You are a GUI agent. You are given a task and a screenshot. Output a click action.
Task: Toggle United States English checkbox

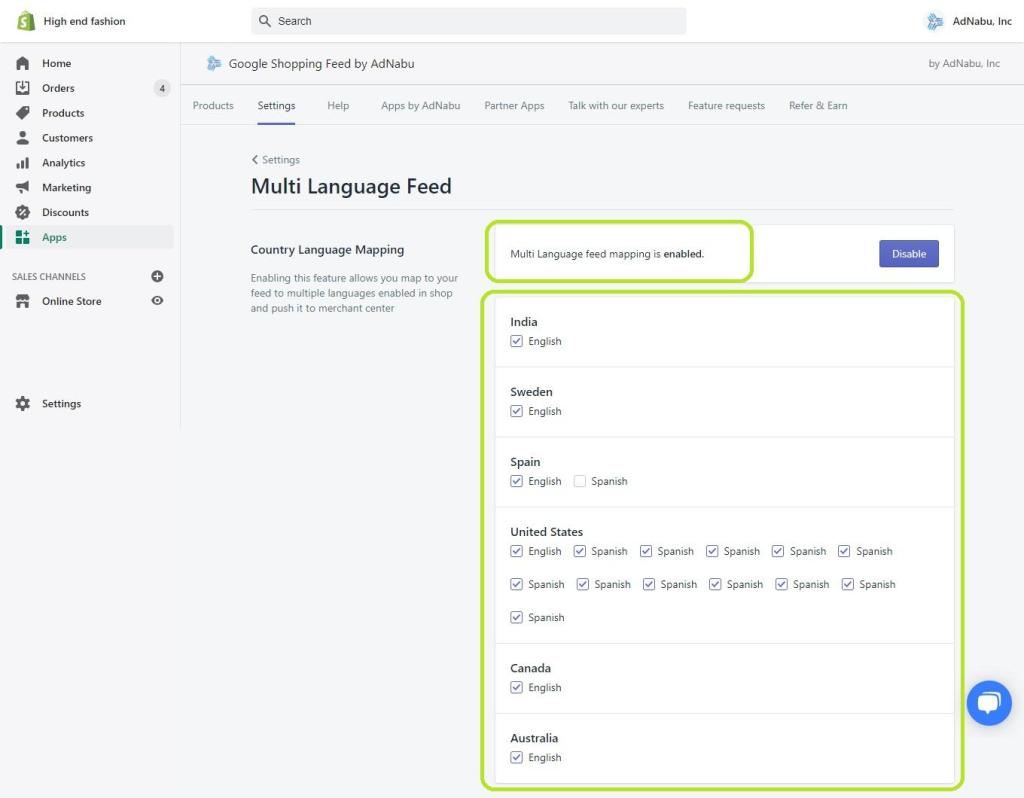(517, 551)
